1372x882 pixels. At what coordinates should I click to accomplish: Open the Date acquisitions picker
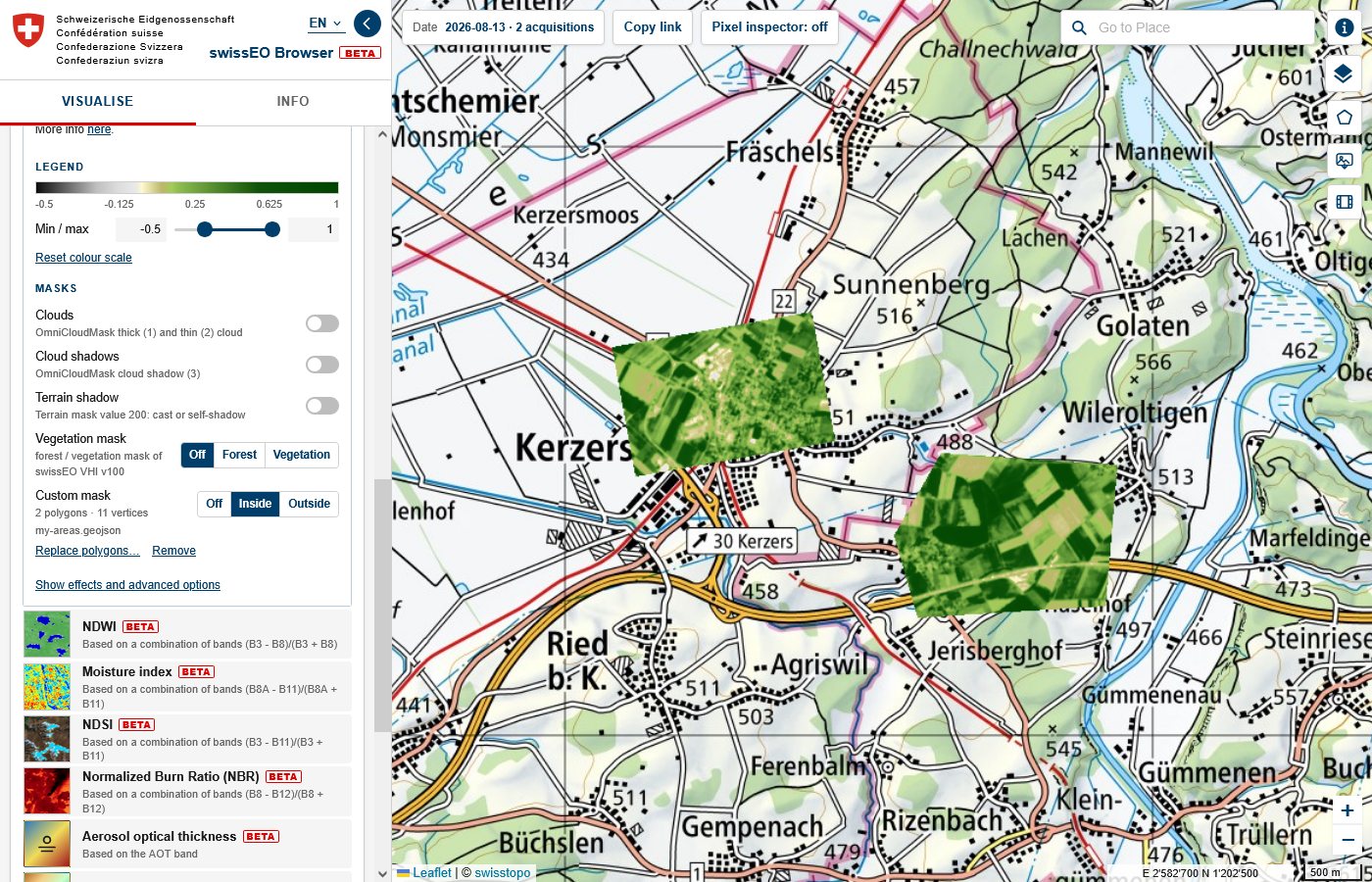pos(504,27)
